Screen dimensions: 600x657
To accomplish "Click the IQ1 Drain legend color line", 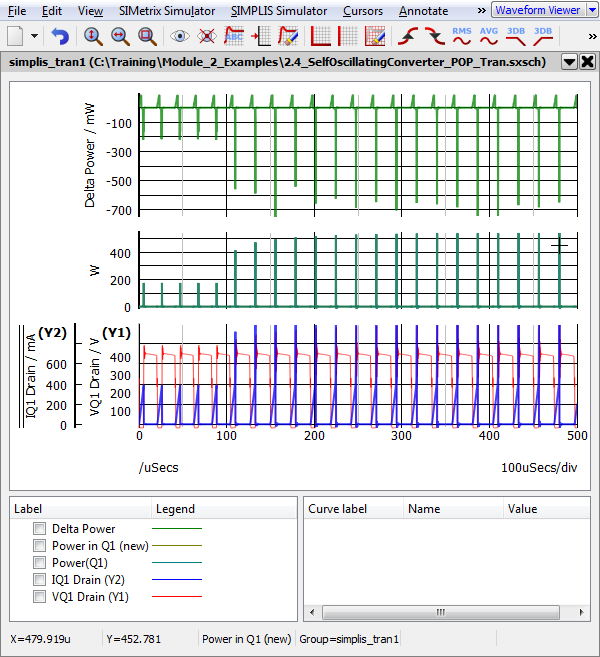I will tap(176, 580).
